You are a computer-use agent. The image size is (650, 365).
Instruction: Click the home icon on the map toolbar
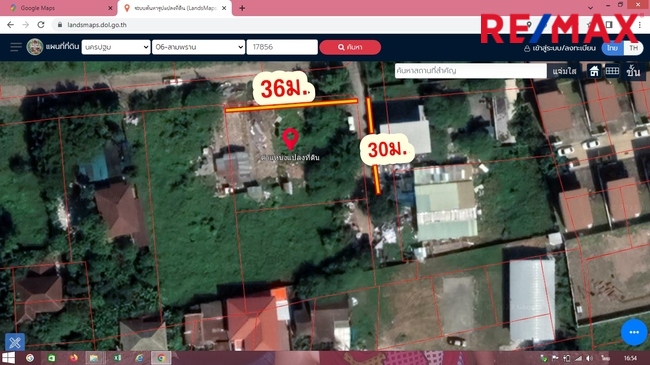tap(594, 71)
